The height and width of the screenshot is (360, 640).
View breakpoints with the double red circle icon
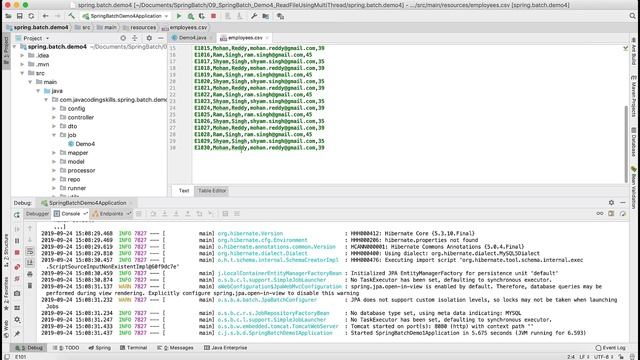[17, 267]
